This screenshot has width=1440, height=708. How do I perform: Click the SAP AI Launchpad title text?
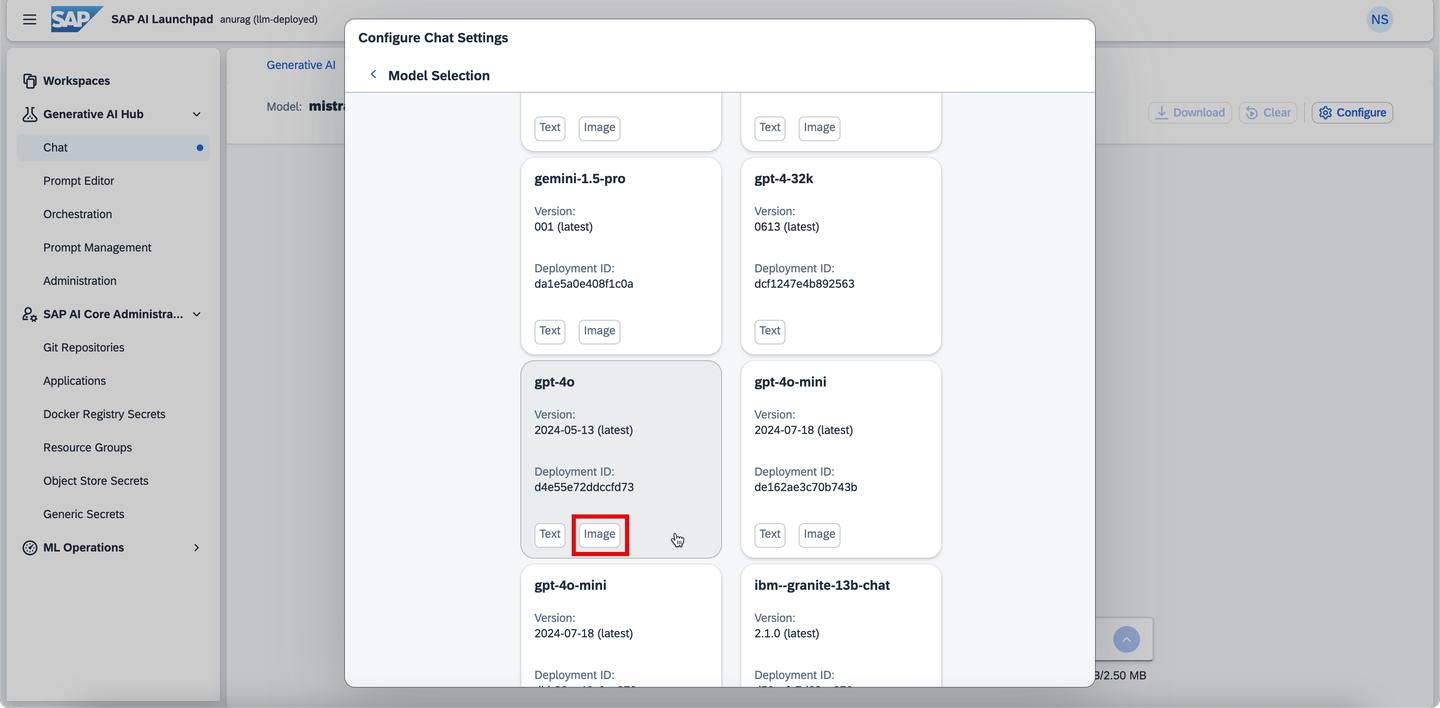pos(162,19)
